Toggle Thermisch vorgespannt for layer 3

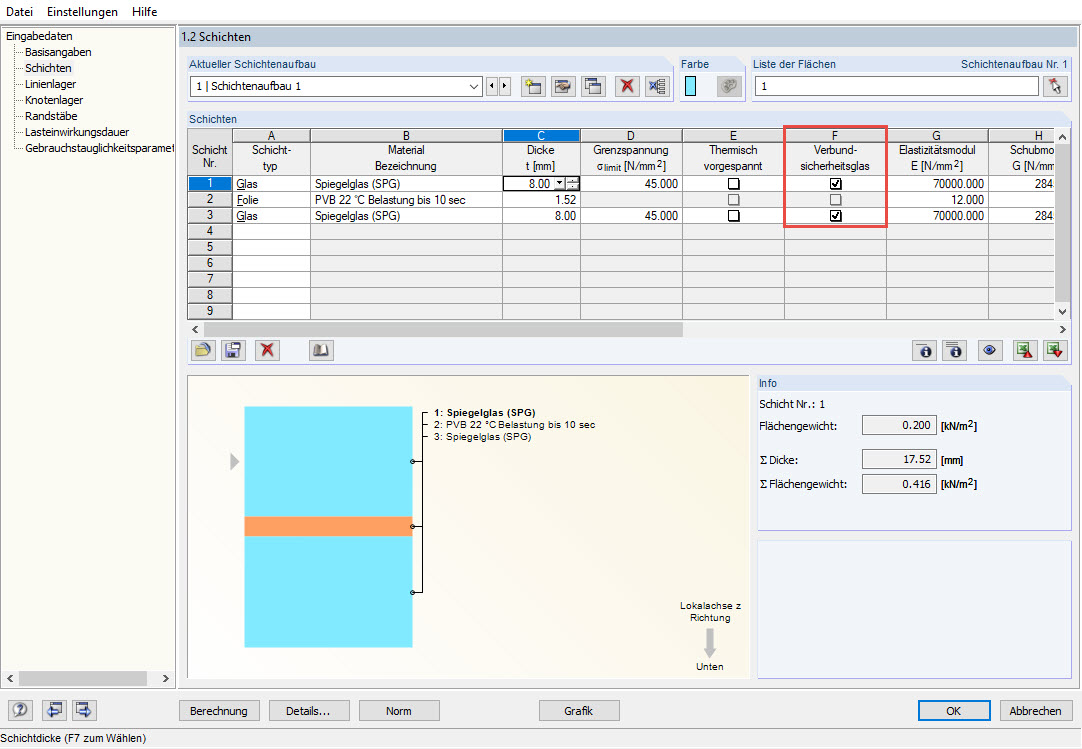tap(734, 215)
